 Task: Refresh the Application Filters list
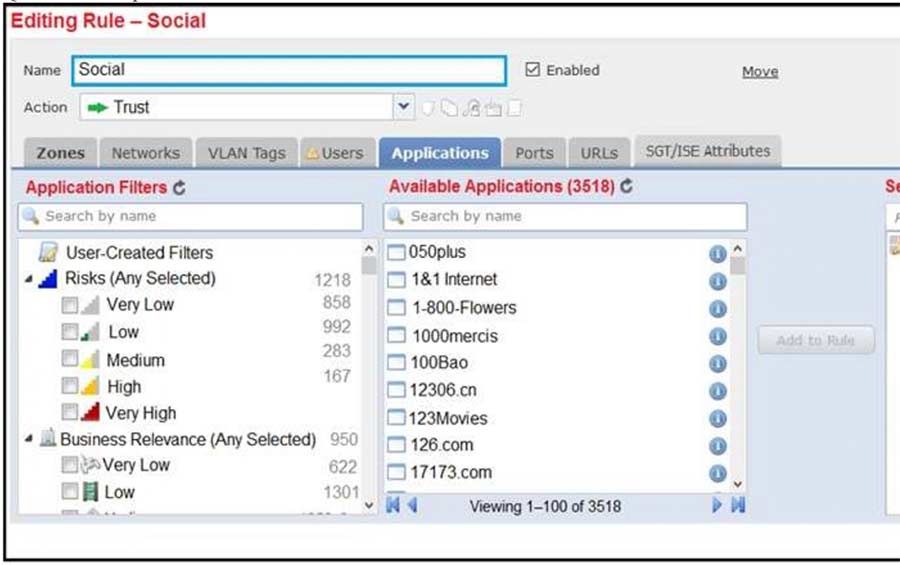(x=179, y=187)
